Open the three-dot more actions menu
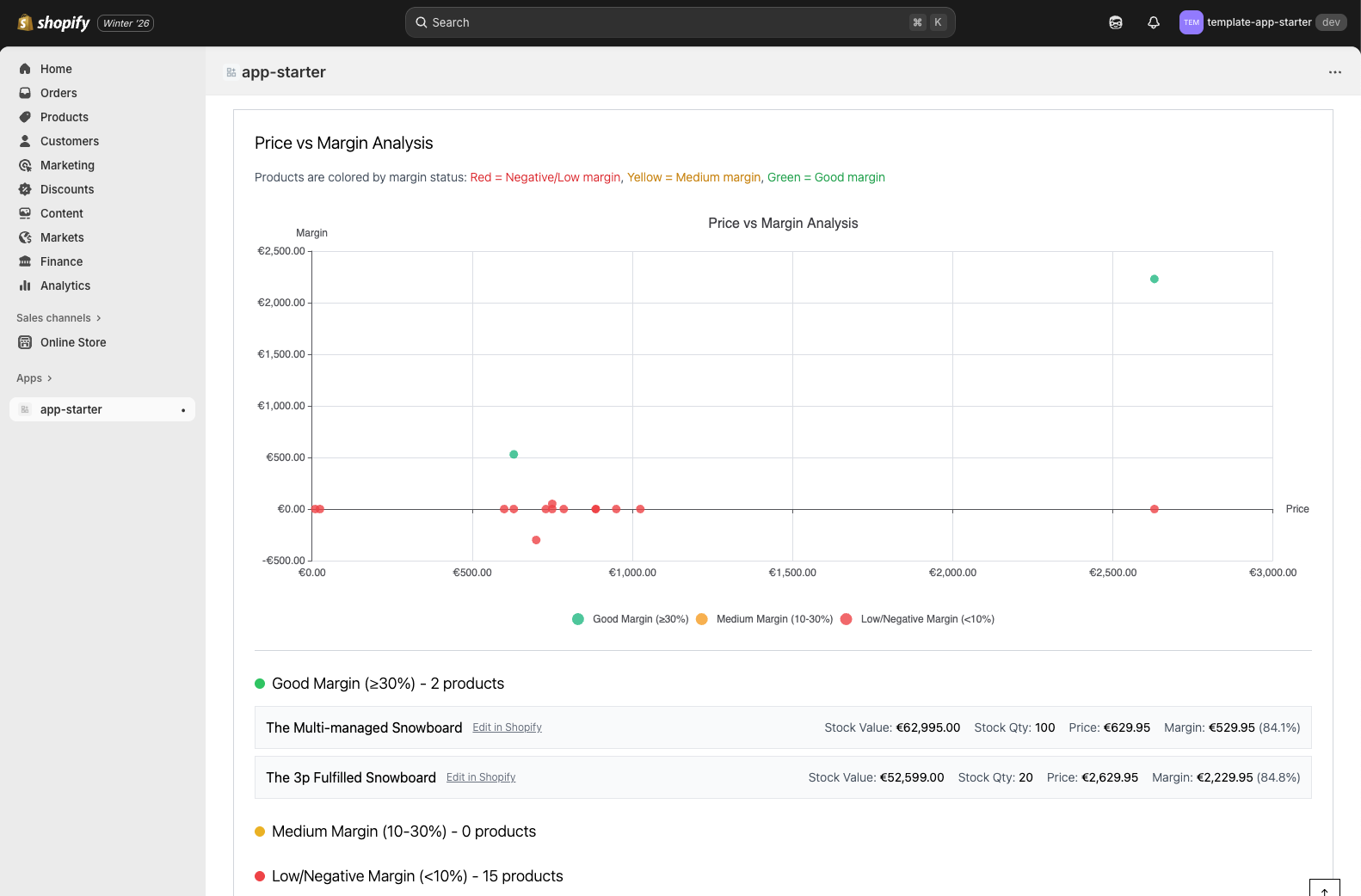 tap(1335, 72)
